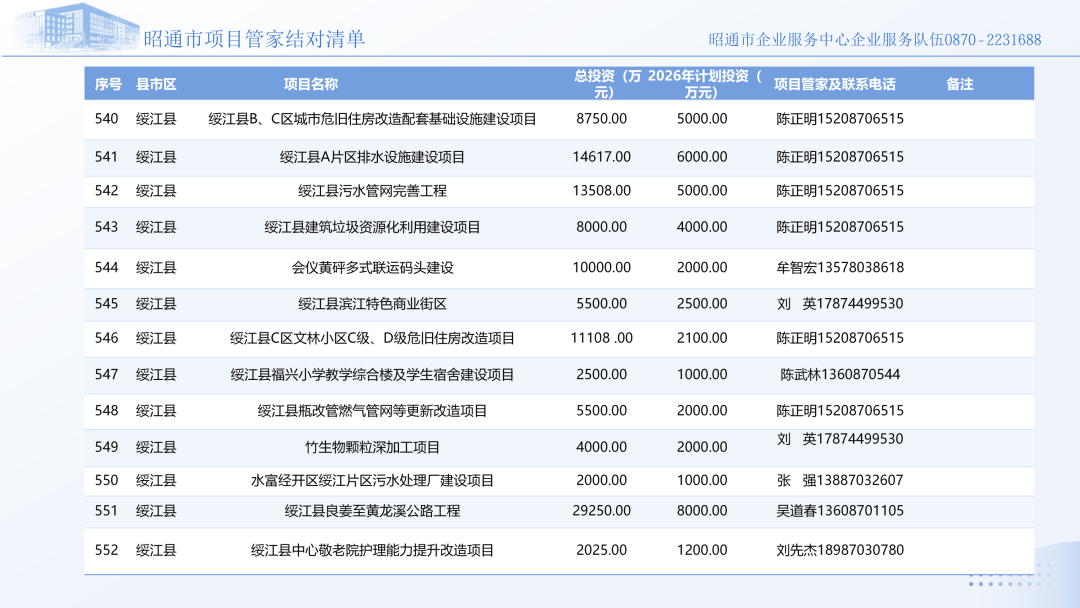
Task: Select row number 540
Action: [107, 118]
